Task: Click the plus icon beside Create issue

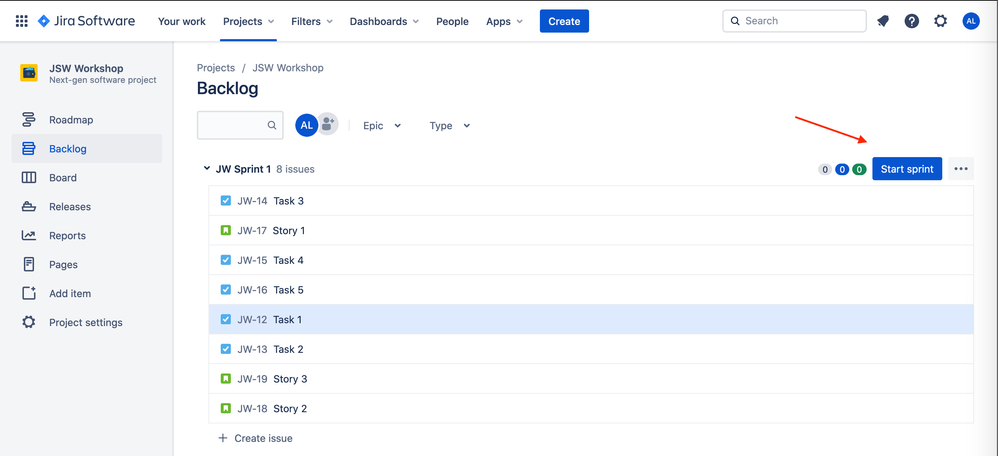Action: (x=223, y=438)
